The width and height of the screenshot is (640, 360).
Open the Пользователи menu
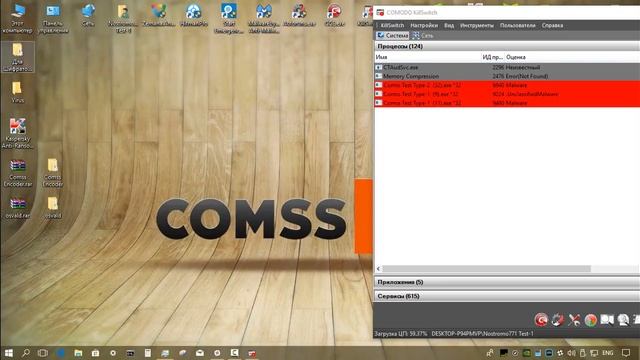click(517, 25)
